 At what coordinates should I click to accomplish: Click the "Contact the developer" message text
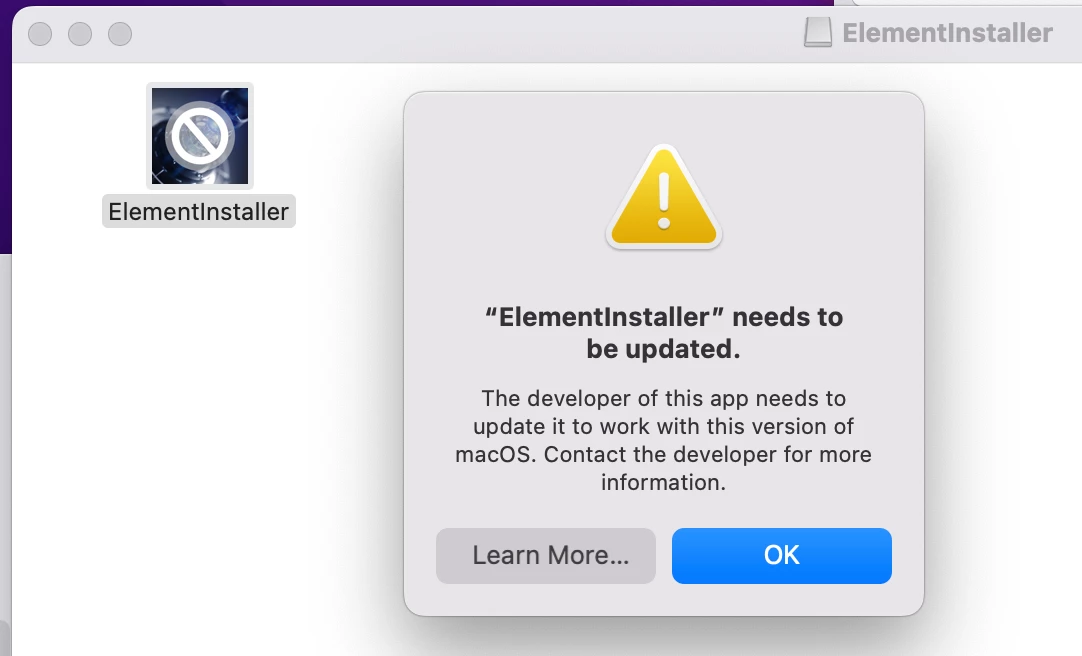pyautogui.click(x=663, y=440)
